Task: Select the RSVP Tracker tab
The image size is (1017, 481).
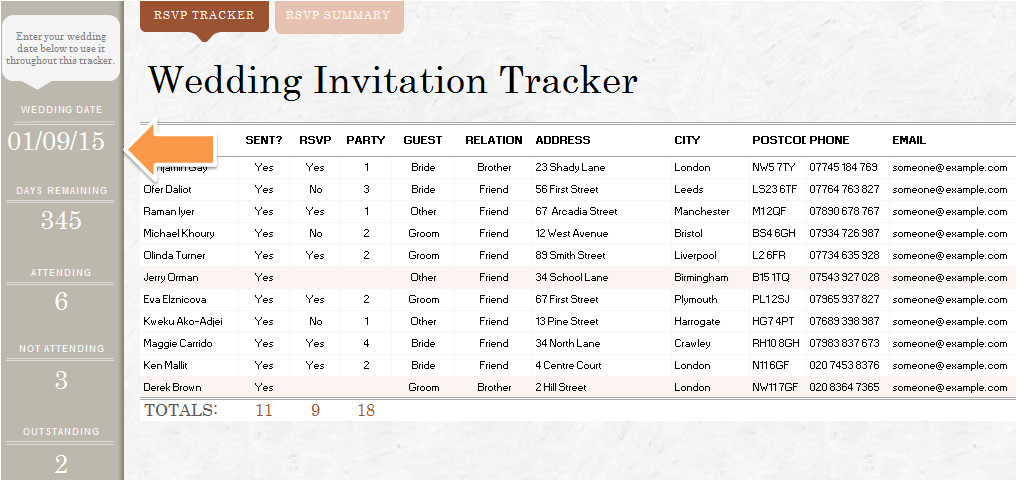Action: (x=204, y=16)
